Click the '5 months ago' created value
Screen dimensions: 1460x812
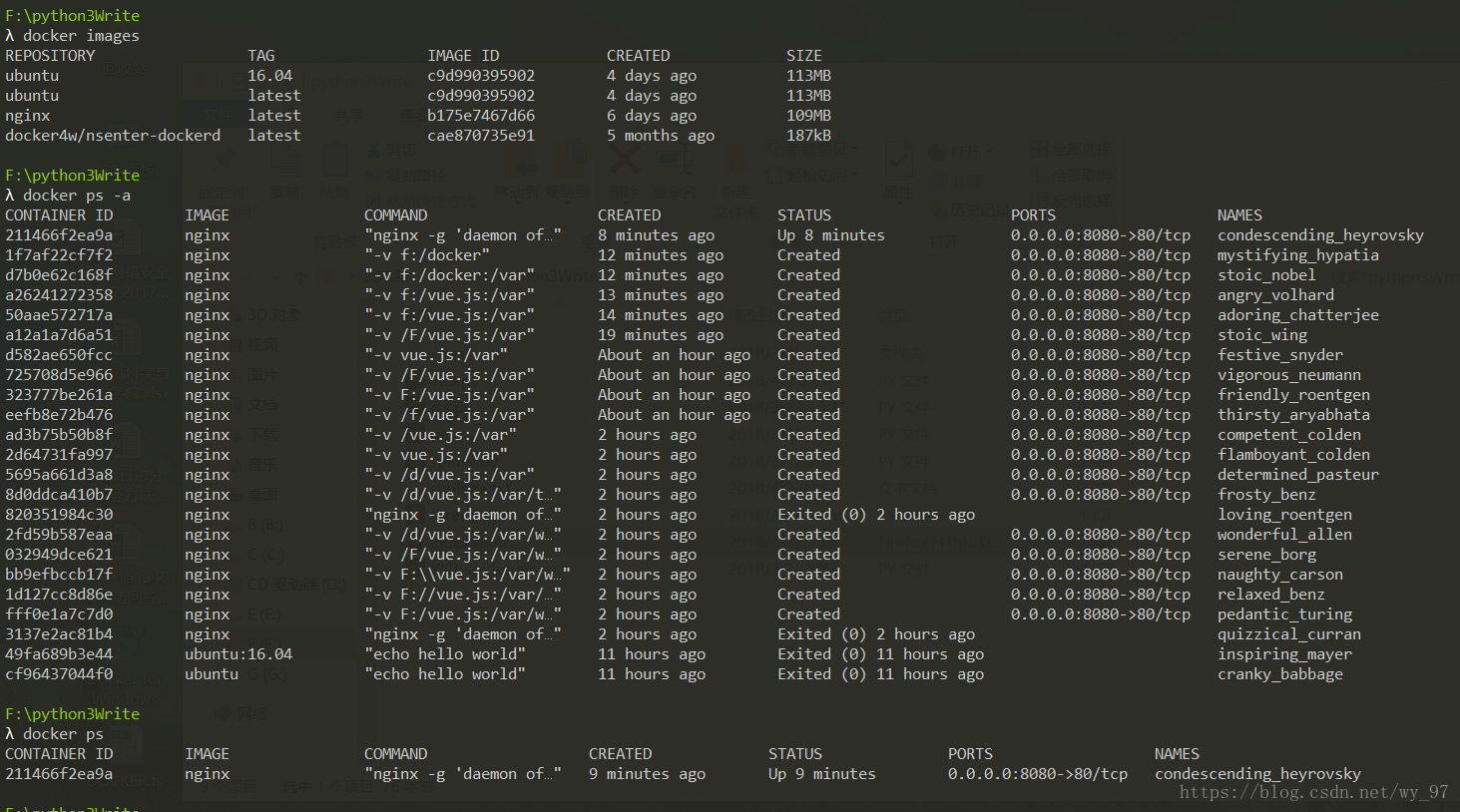(661, 136)
